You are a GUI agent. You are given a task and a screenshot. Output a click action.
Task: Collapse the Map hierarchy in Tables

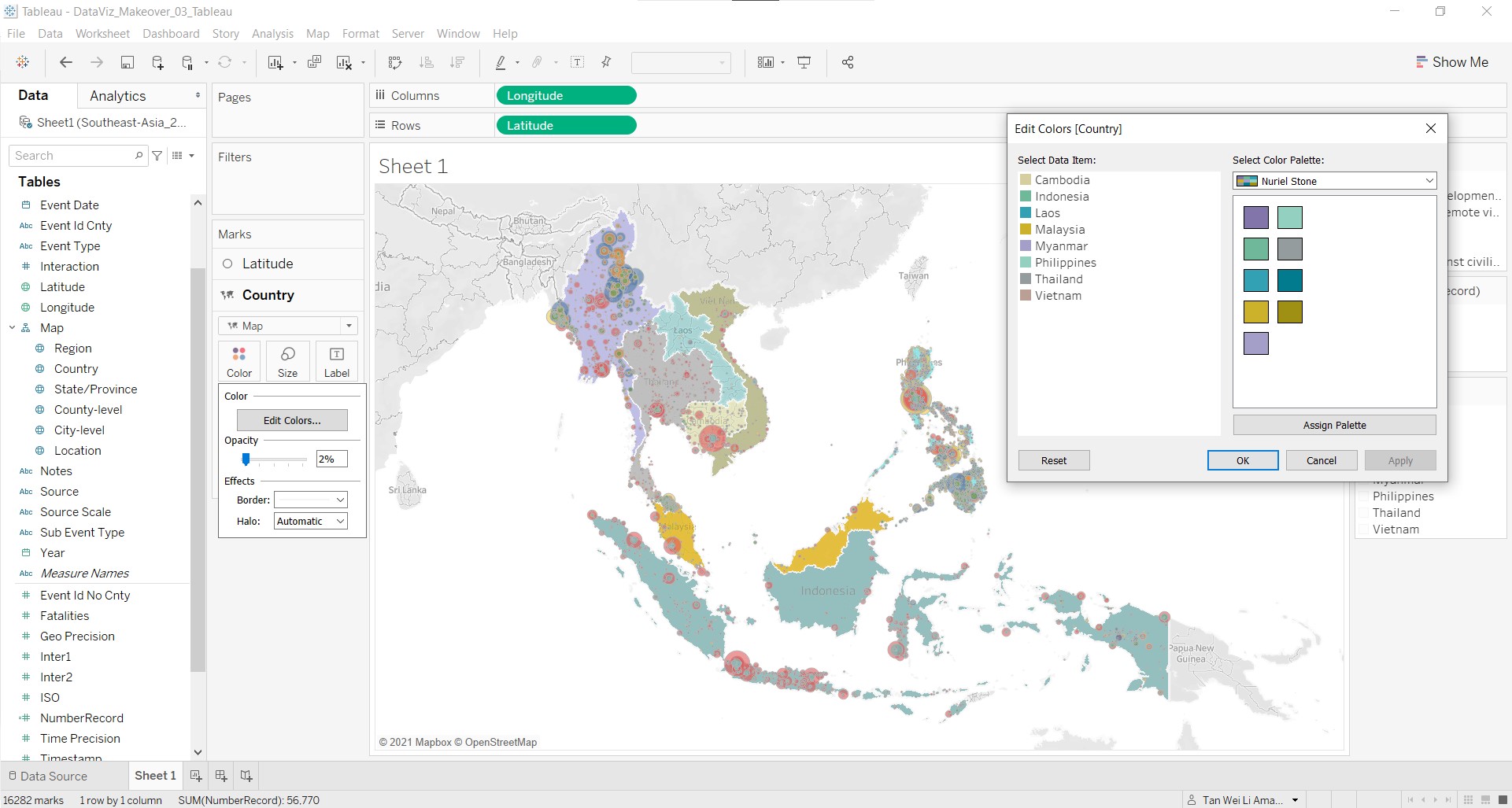pyautogui.click(x=13, y=328)
